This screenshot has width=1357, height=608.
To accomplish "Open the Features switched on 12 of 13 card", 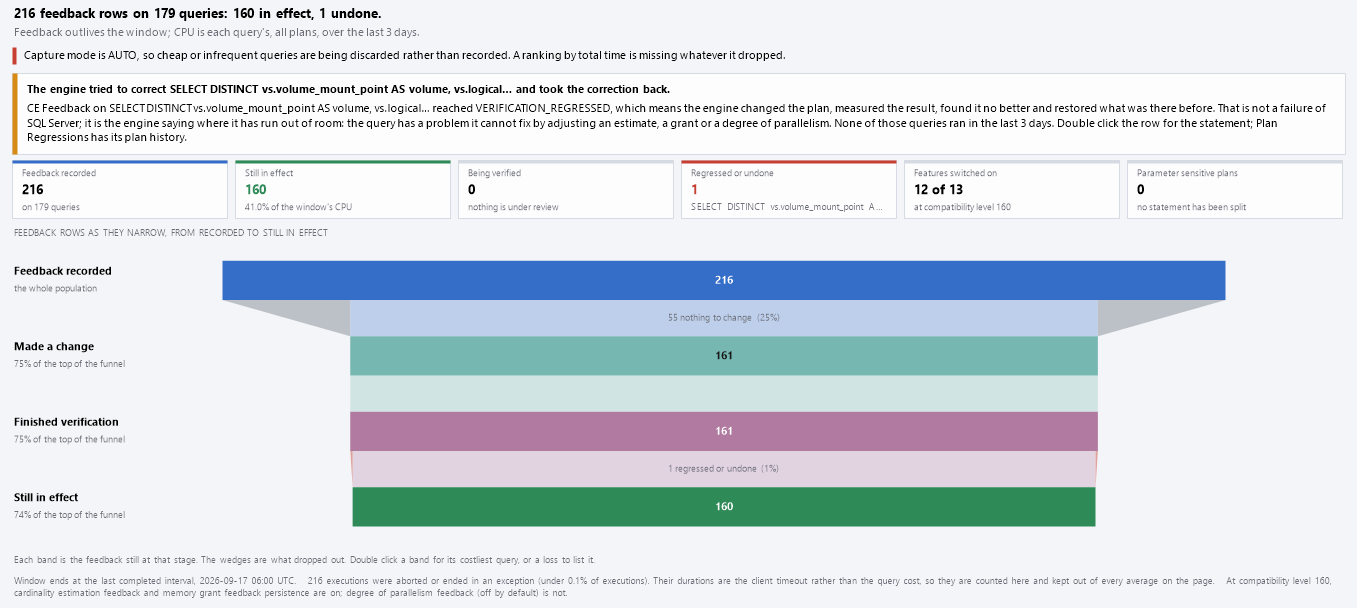I will coord(1012,189).
